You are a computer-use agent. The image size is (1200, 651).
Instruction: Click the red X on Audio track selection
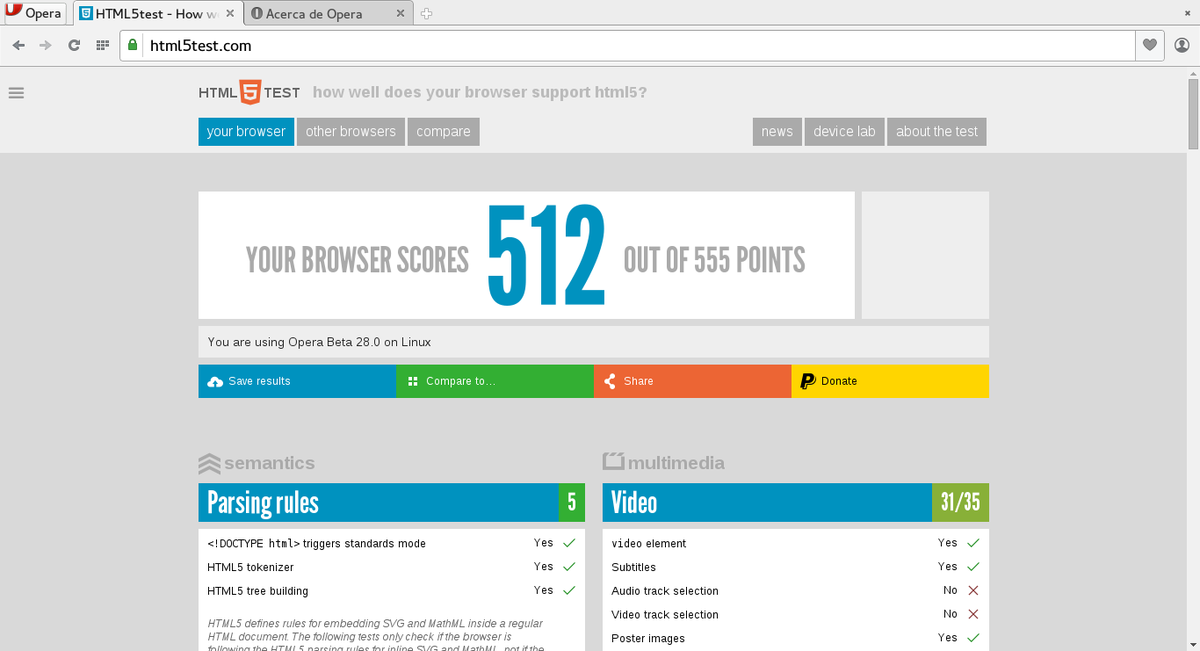tap(973, 590)
